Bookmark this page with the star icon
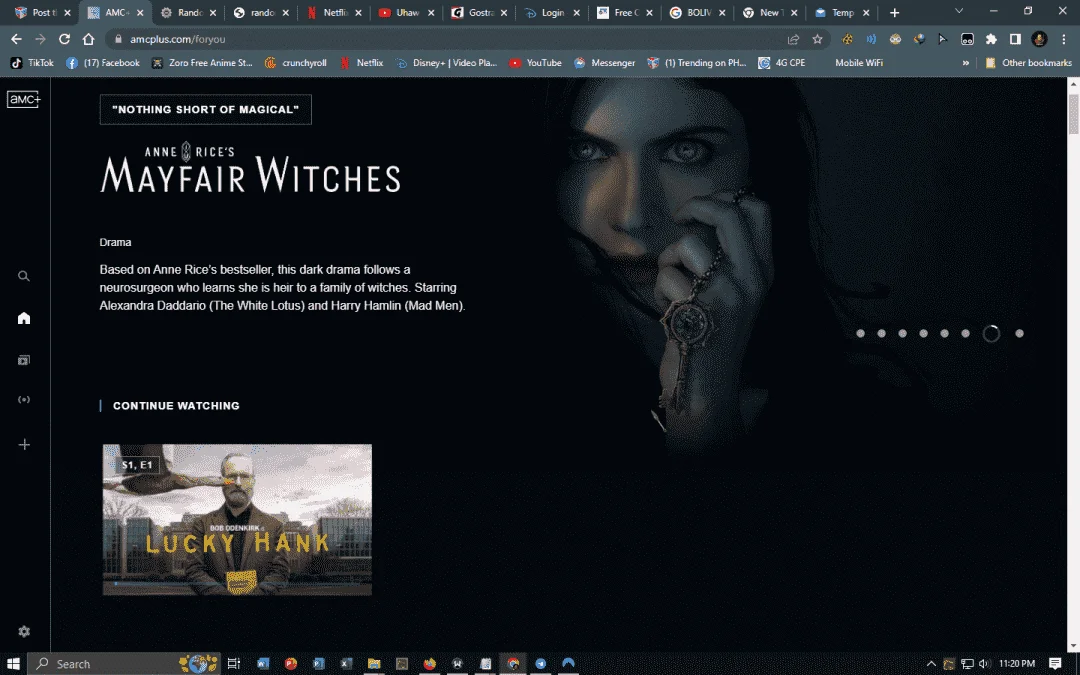Screen dimensions: 1080x675 click(818, 39)
